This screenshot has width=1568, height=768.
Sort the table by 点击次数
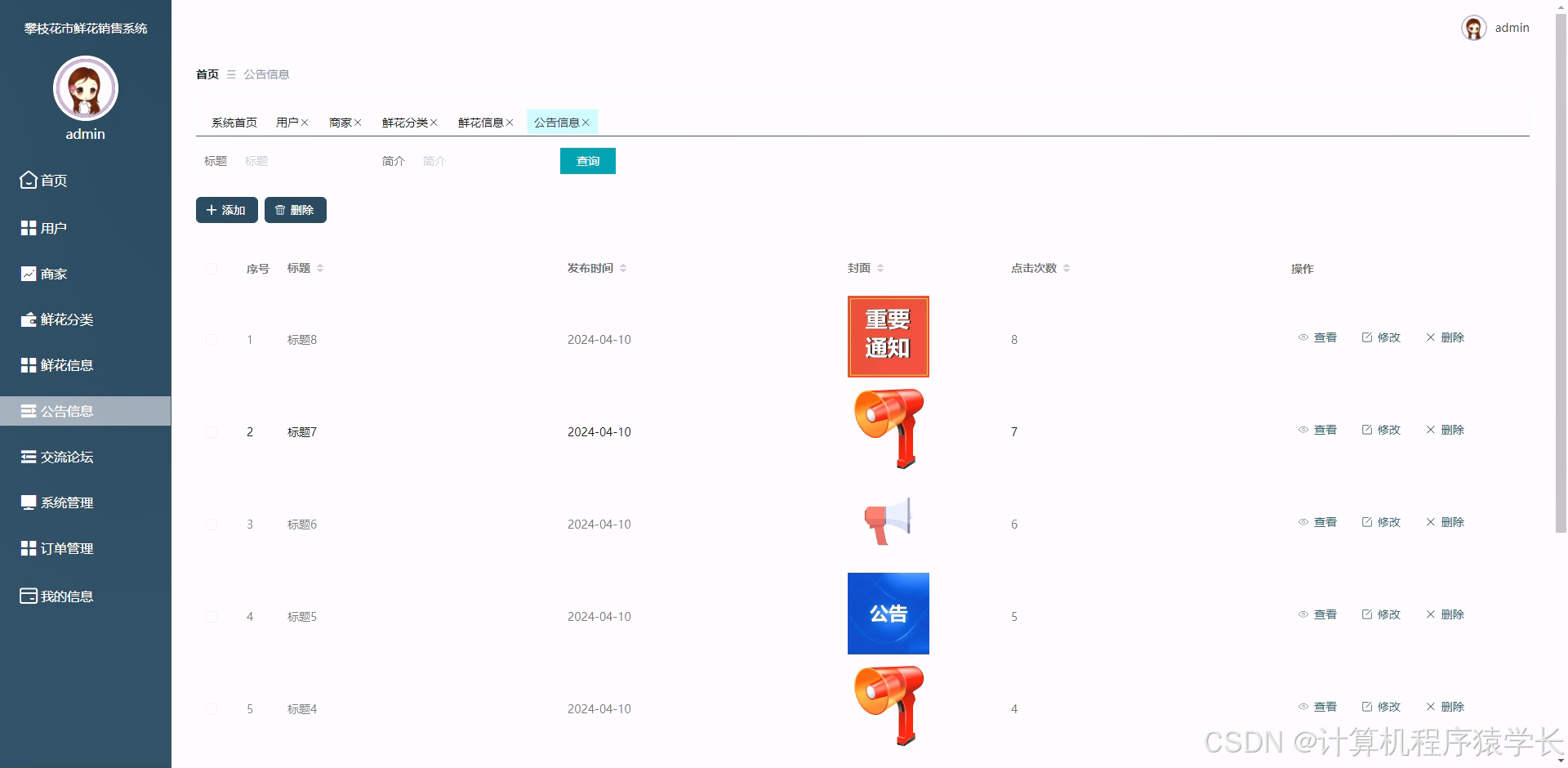pos(1066,267)
